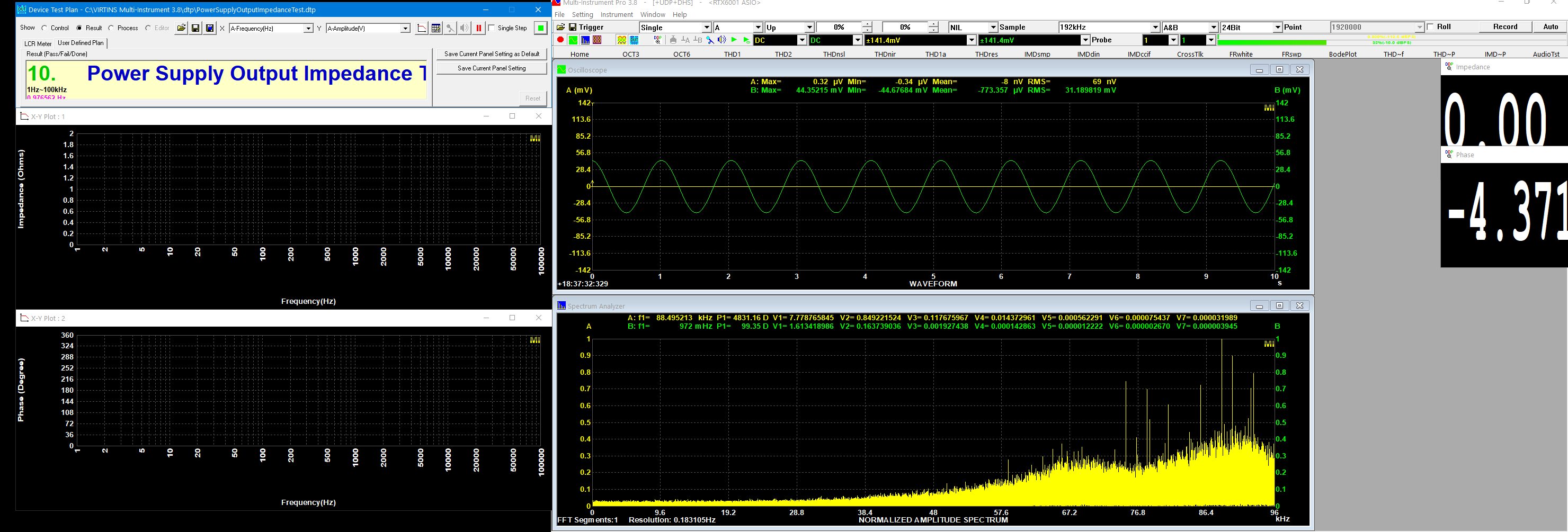The image size is (1568, 532).
Task: Open the Multimeter view icon
Action: click(597, 40)
